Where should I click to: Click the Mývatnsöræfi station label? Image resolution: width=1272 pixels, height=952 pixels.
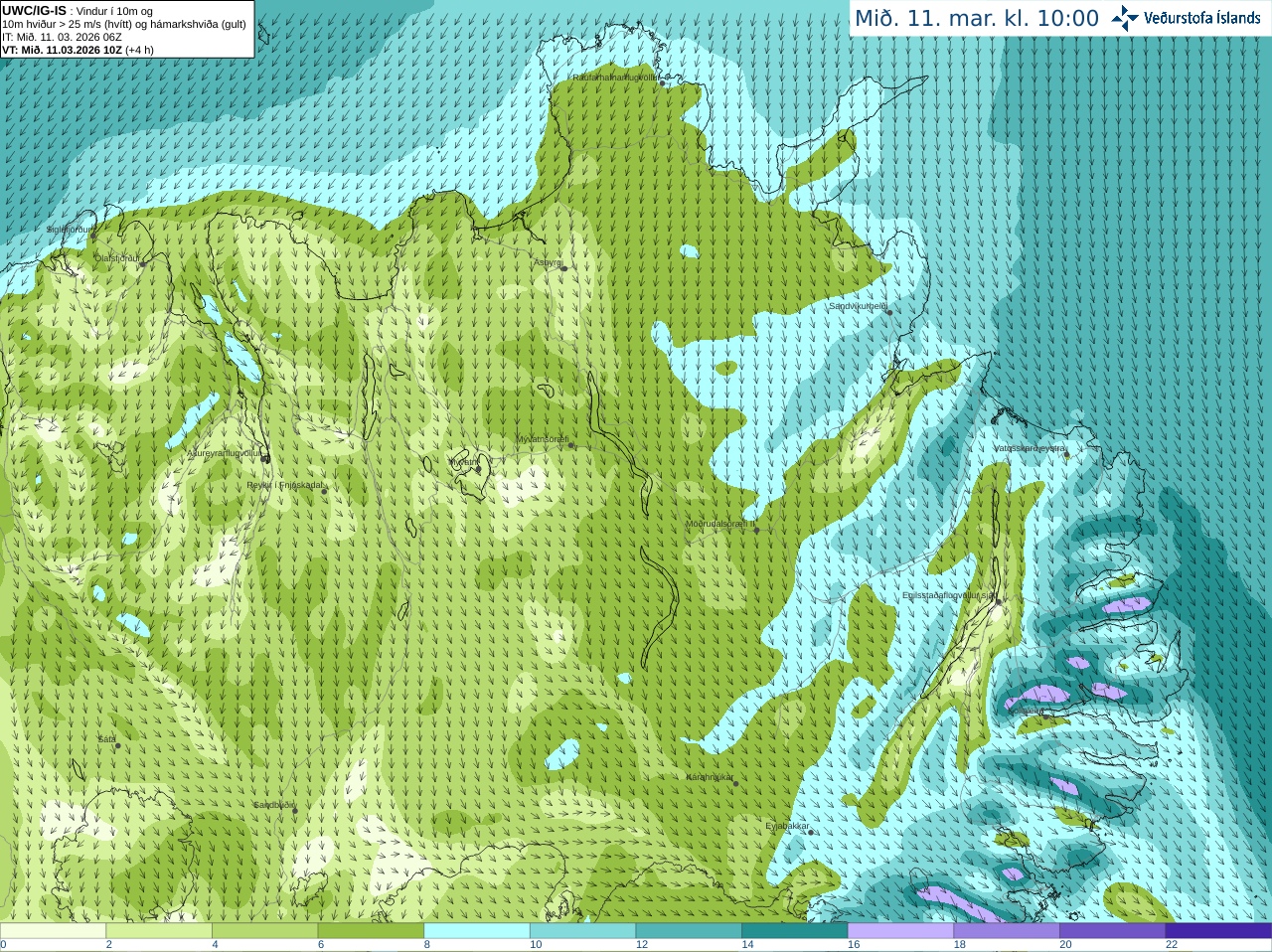coord(543,439)
